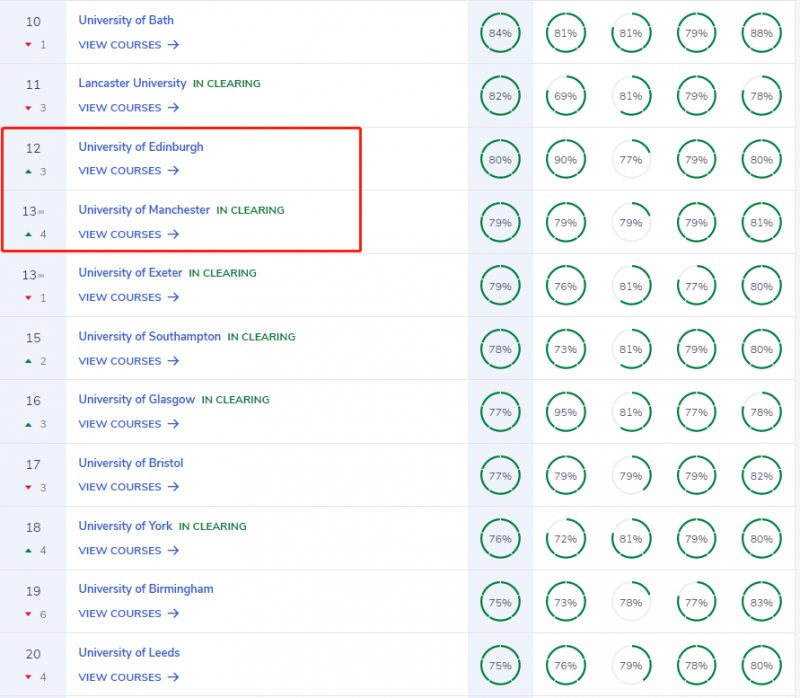
Task: Open the University of Southampton link
Action: pyautogui.click(x=149, y=337)
